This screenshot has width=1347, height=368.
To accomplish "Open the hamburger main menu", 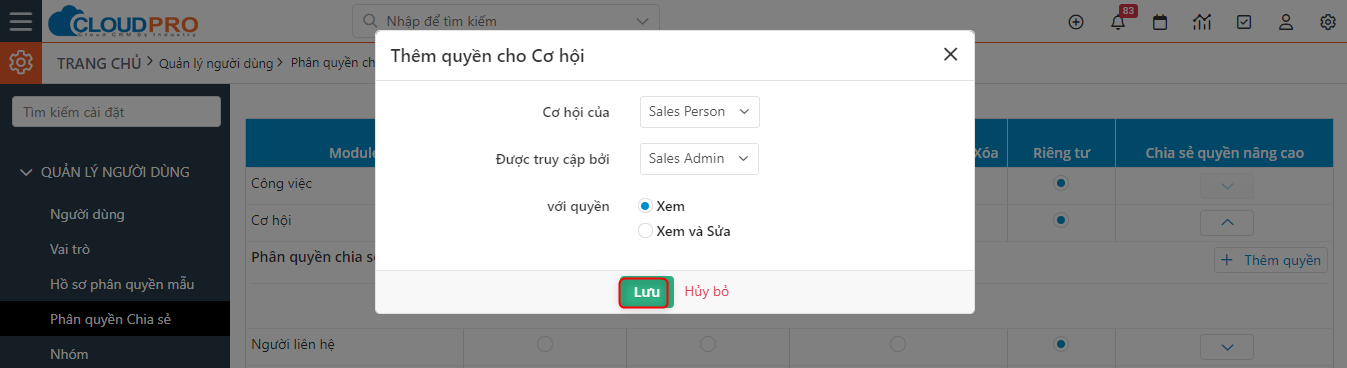I will point(20,21).
